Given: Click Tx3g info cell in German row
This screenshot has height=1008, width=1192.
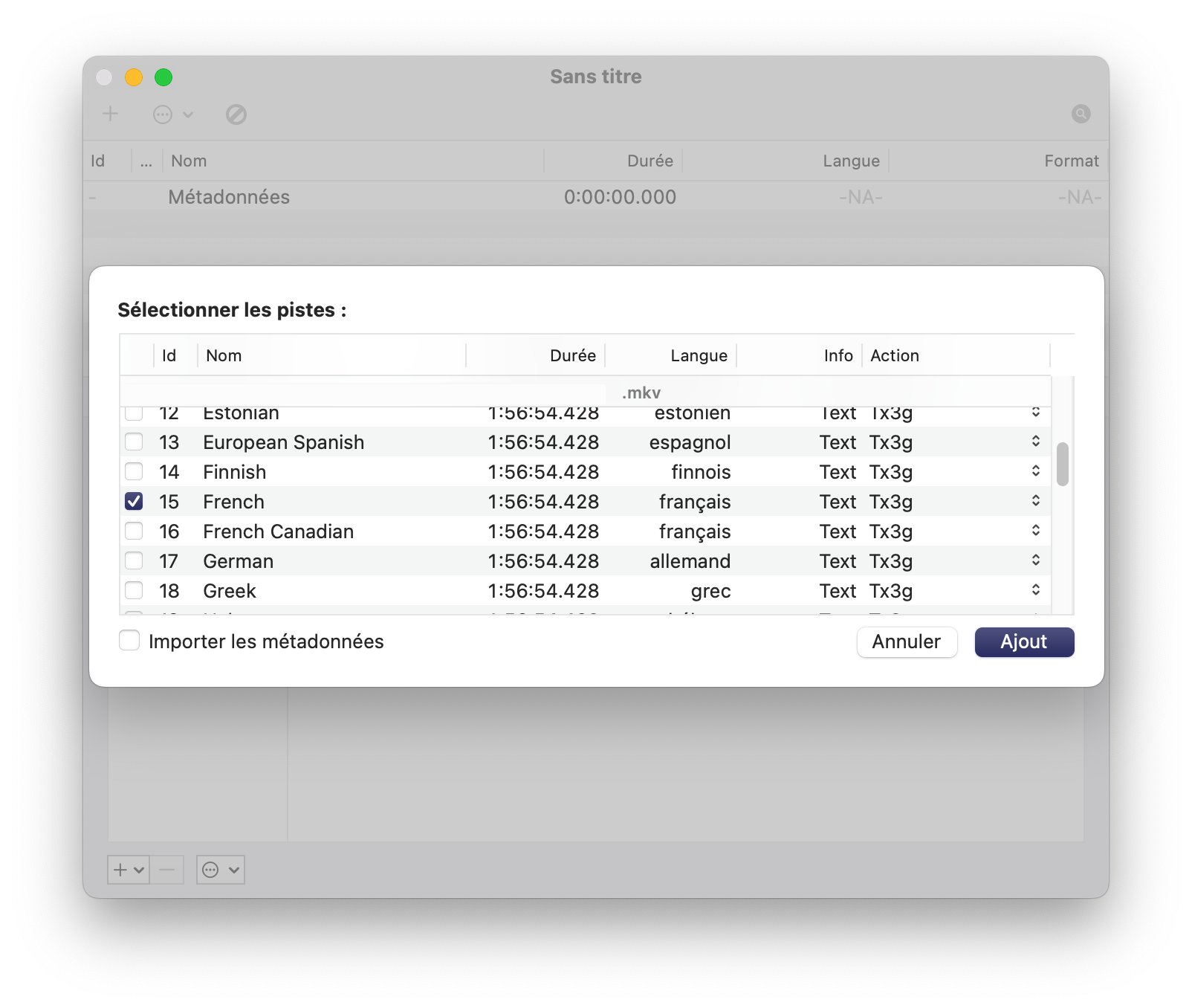Looking at the screenshot, I should pyautogui.click(x=891, y=561).
